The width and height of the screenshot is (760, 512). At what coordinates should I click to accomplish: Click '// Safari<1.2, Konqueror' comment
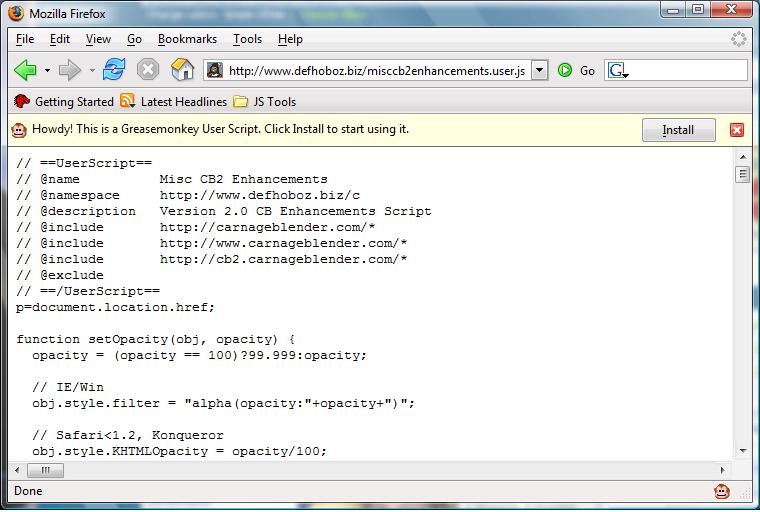coord(128,435)
